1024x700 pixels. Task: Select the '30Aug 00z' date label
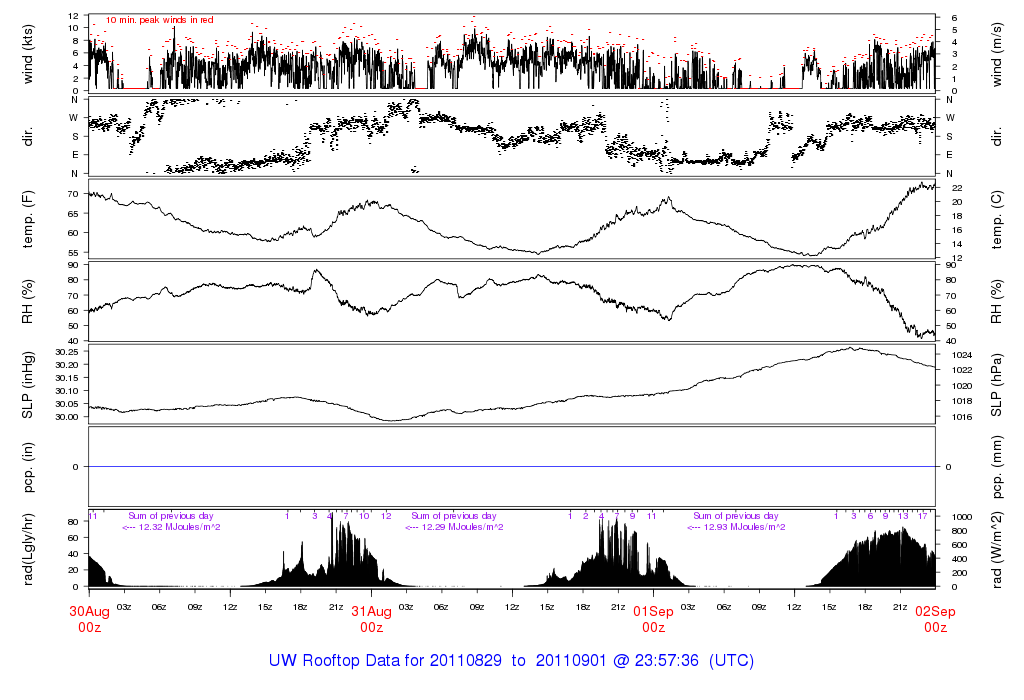(89, 619)
